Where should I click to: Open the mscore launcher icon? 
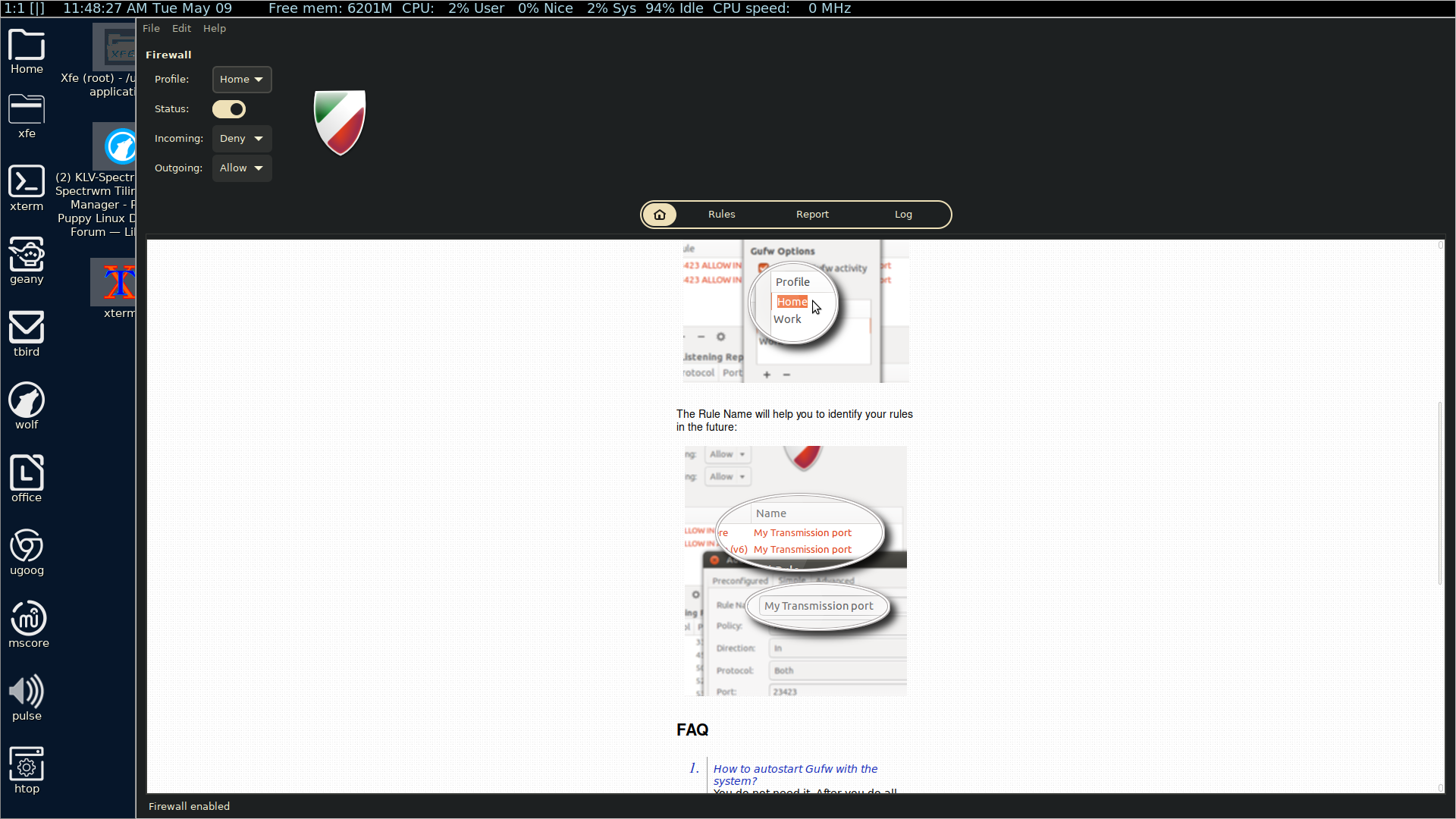(x=28, y=620)
